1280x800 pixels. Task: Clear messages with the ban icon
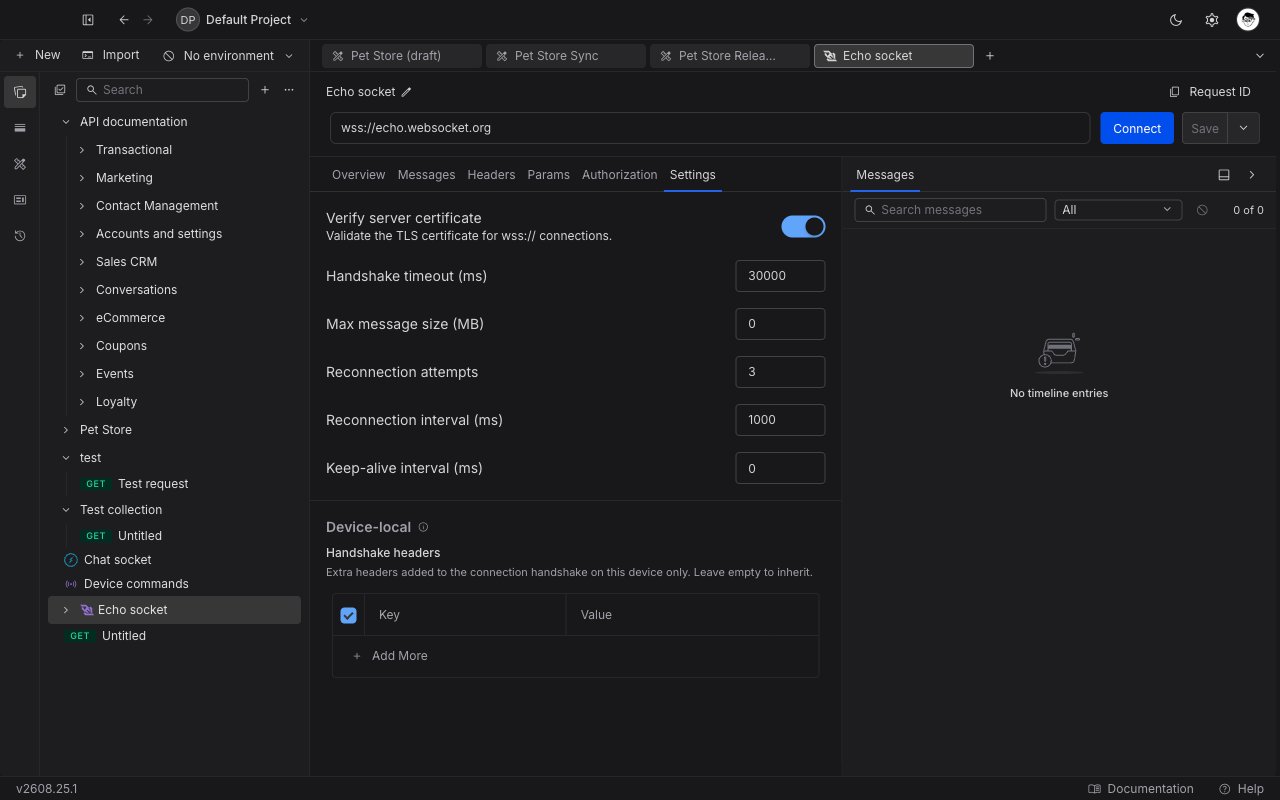1202,210
